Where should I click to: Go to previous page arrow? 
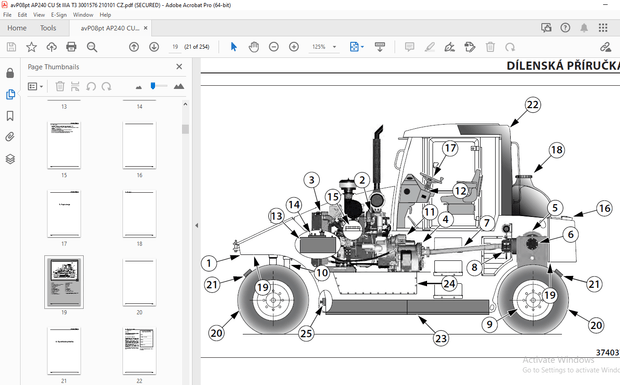click(x=134, y=47)
